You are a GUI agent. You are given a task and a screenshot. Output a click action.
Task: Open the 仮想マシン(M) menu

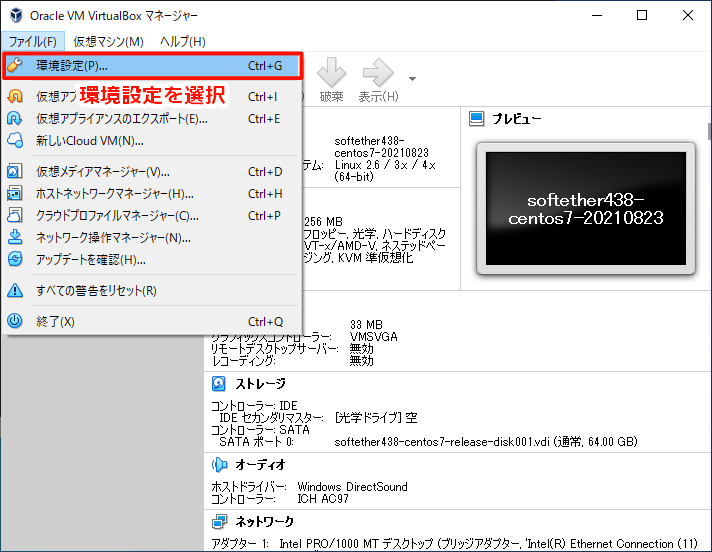point(109,42)
